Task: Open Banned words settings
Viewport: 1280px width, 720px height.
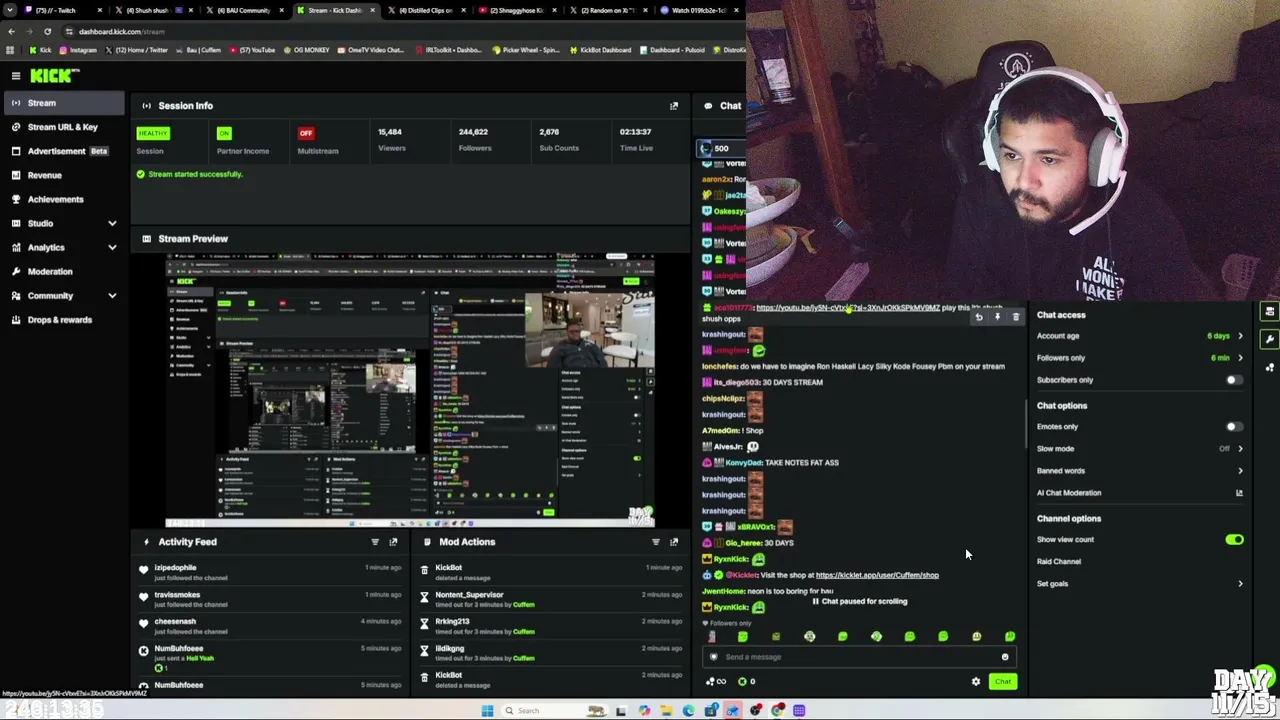Action: (x=1138, y=471)
